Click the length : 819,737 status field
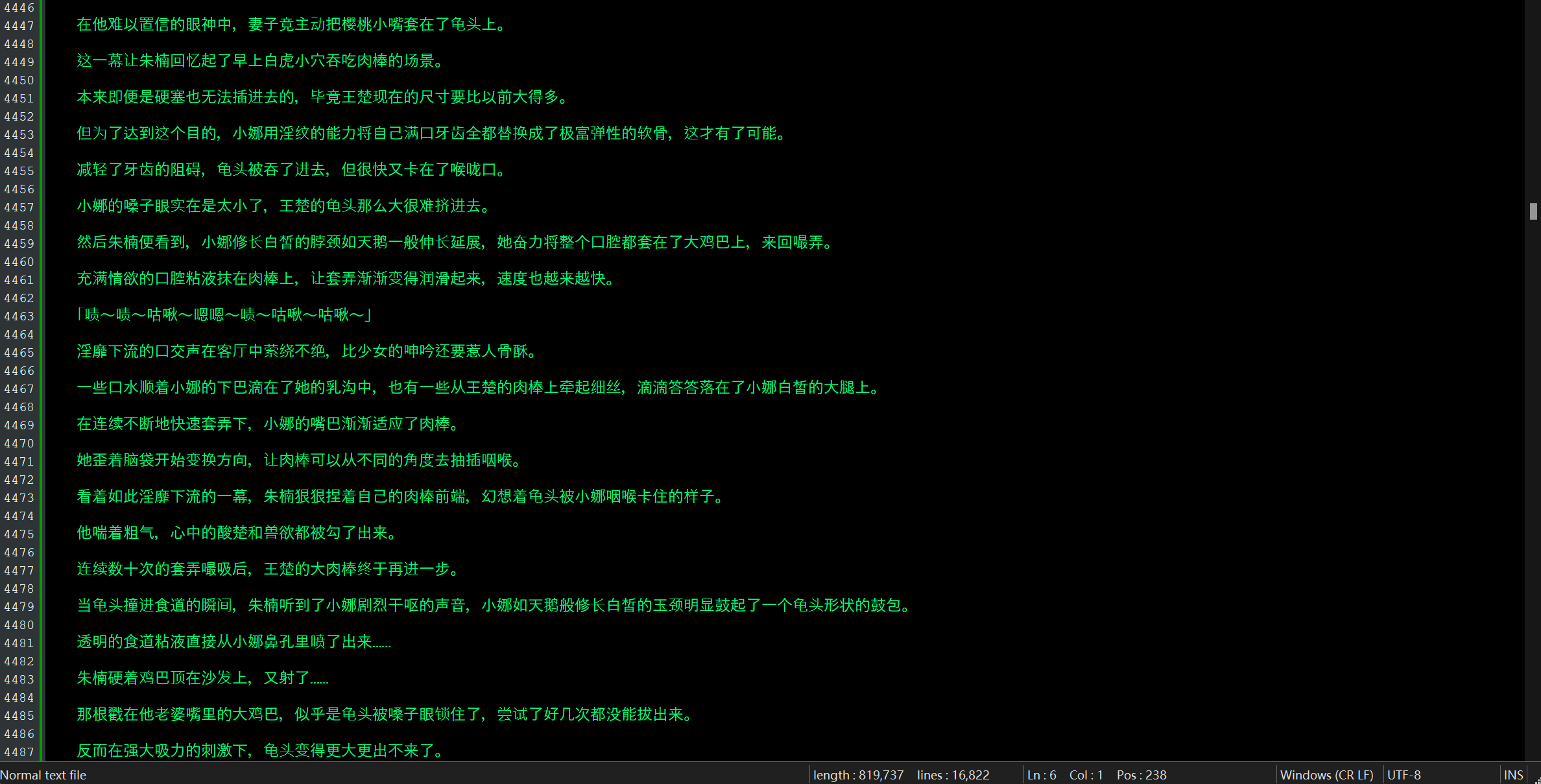Image resolution: width=1541 pixels, height=784 pixels. point(858,775)
